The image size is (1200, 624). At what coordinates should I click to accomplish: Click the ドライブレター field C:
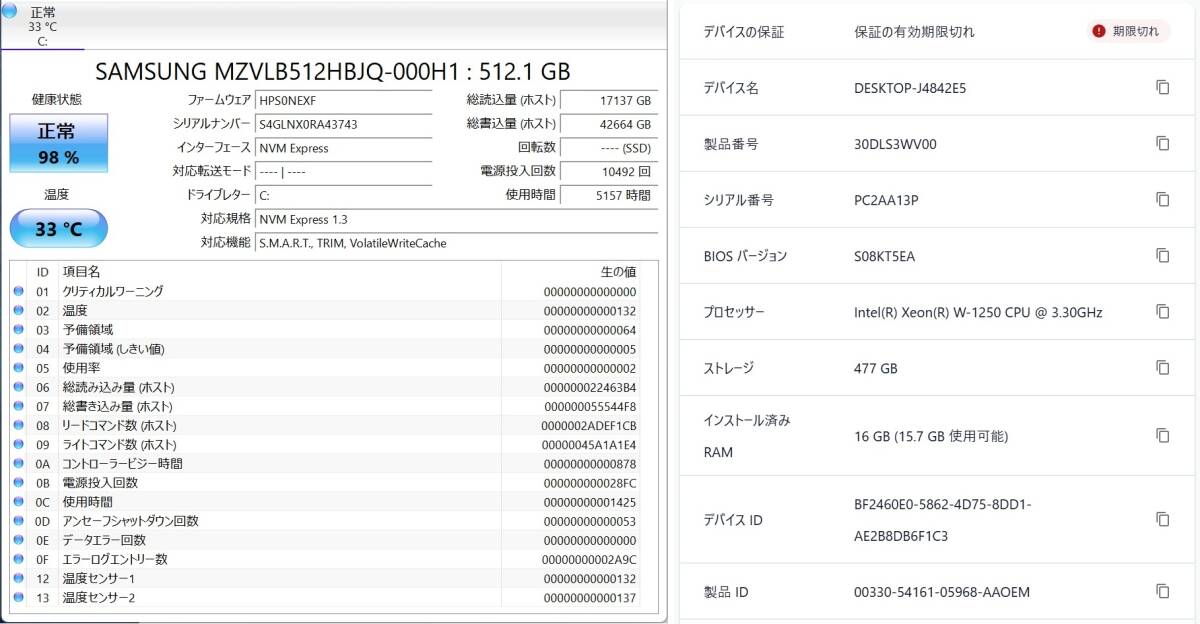tap(343, 195)
